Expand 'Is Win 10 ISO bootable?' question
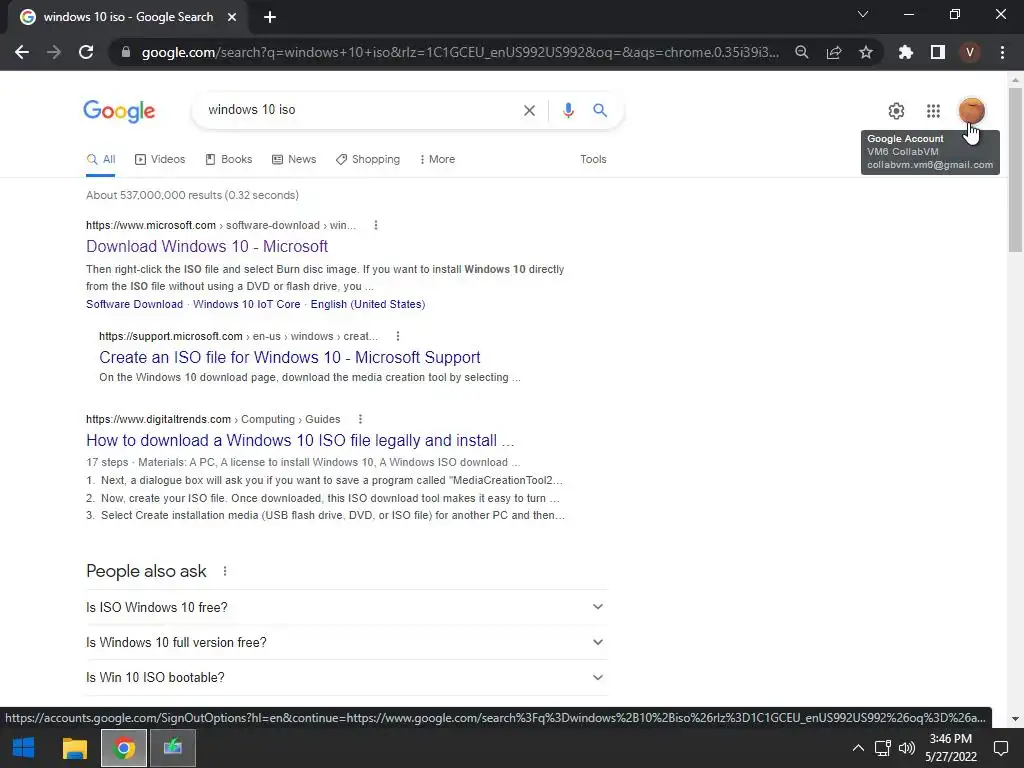1024x768 pixels. click(347, 678)
